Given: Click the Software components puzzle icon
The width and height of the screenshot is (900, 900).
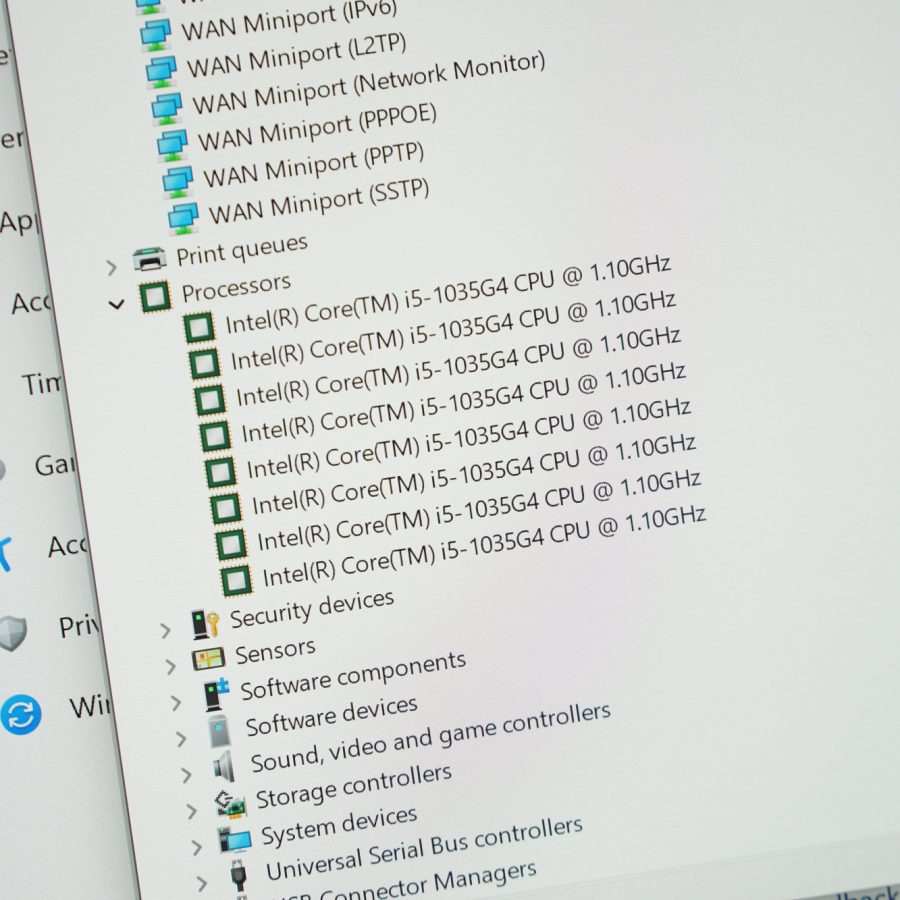Looking at the screenshot, I should click(216, 693).
